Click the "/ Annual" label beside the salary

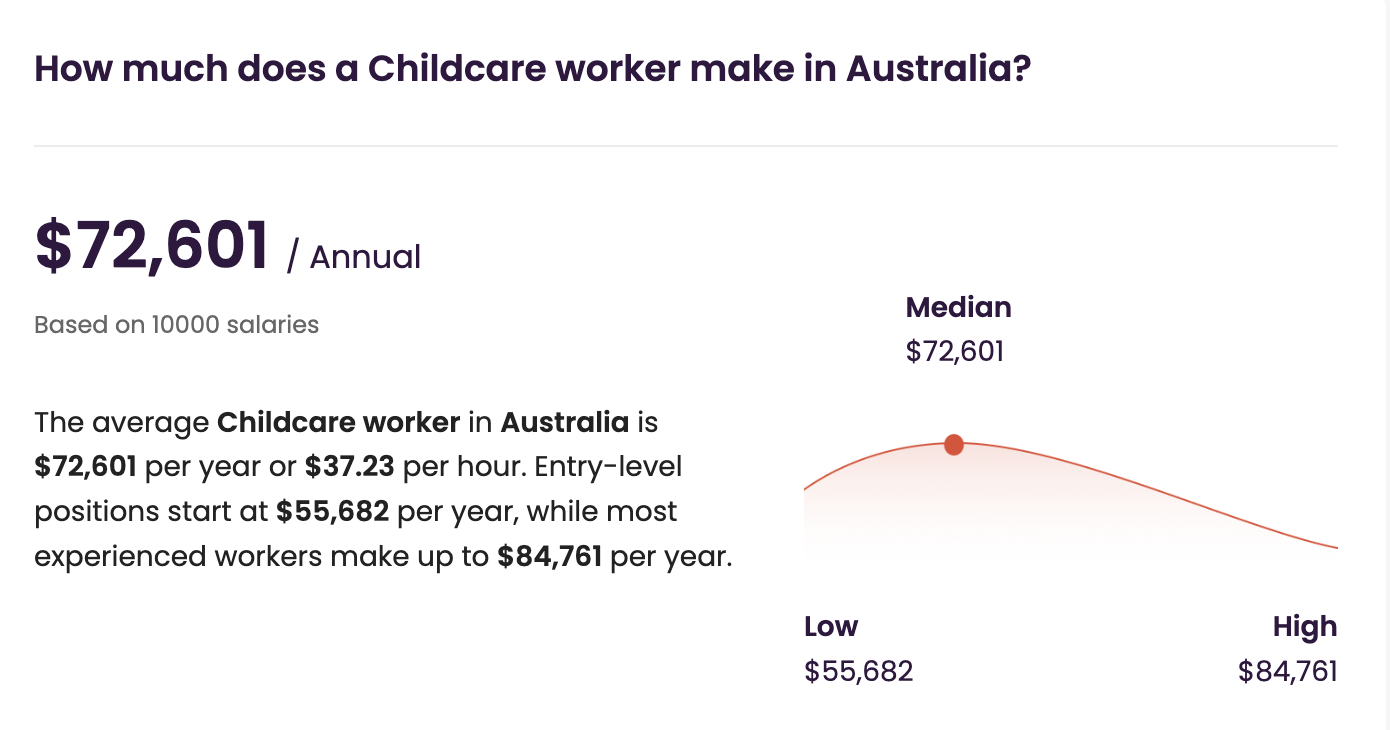coord(354,257)
